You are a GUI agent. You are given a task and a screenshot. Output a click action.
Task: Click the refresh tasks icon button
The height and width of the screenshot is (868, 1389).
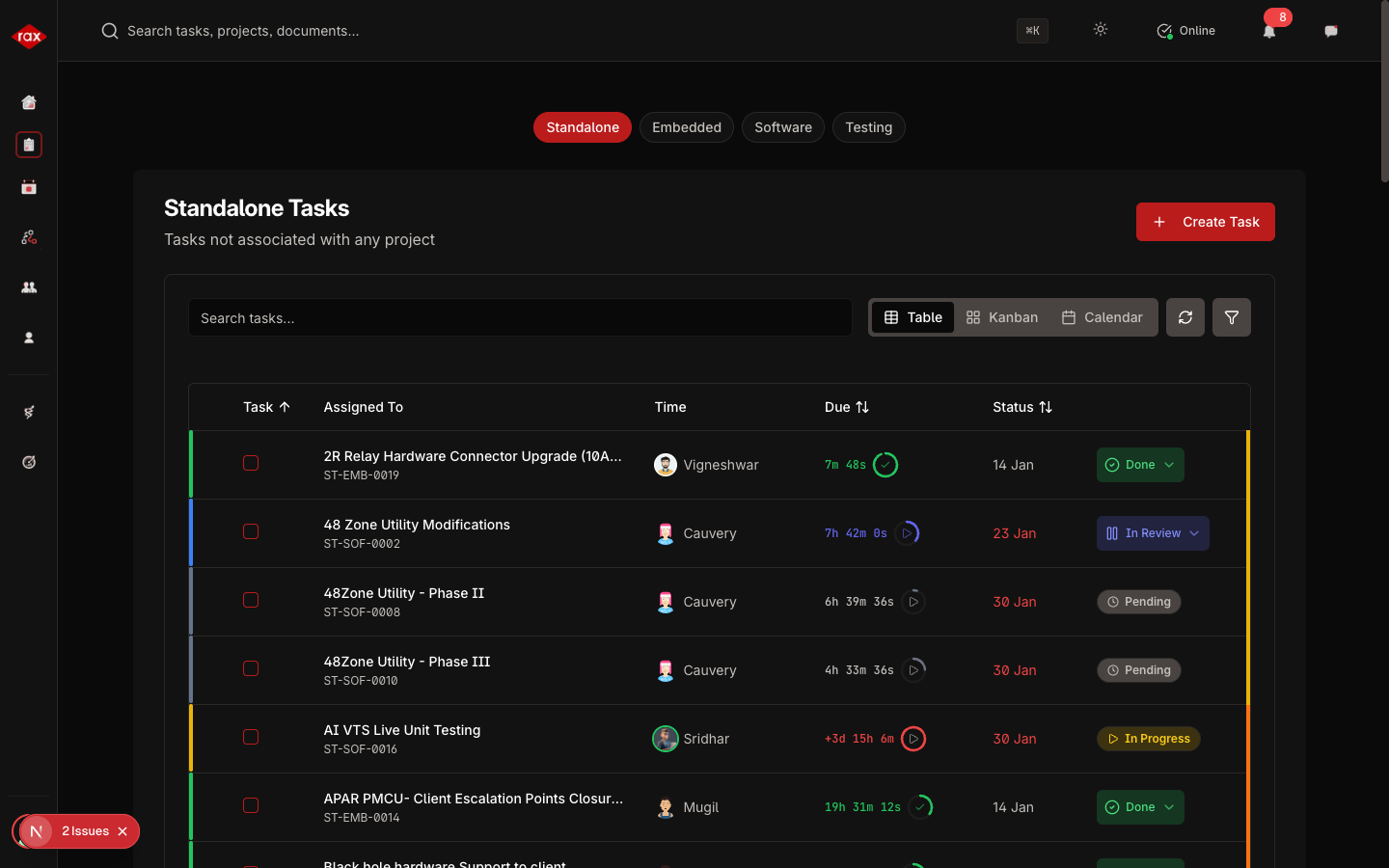pyautogui.click(x=1185, y=317)
